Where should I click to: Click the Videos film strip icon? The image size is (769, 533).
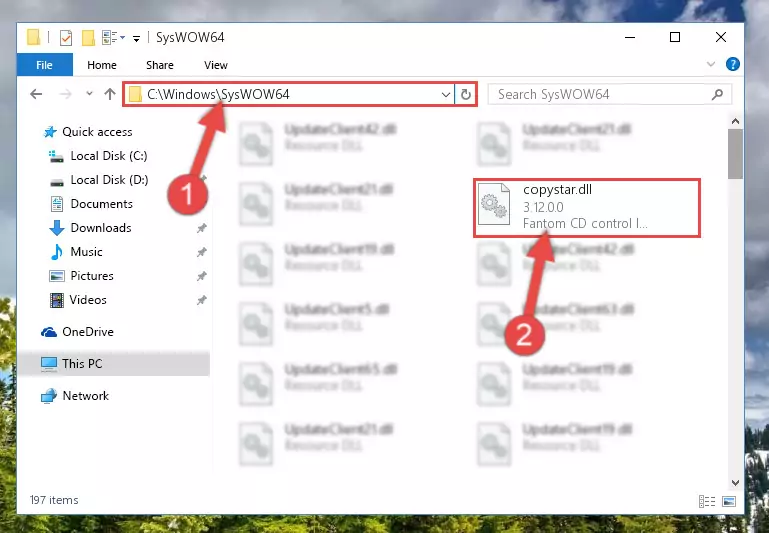[x=57, y=300]
